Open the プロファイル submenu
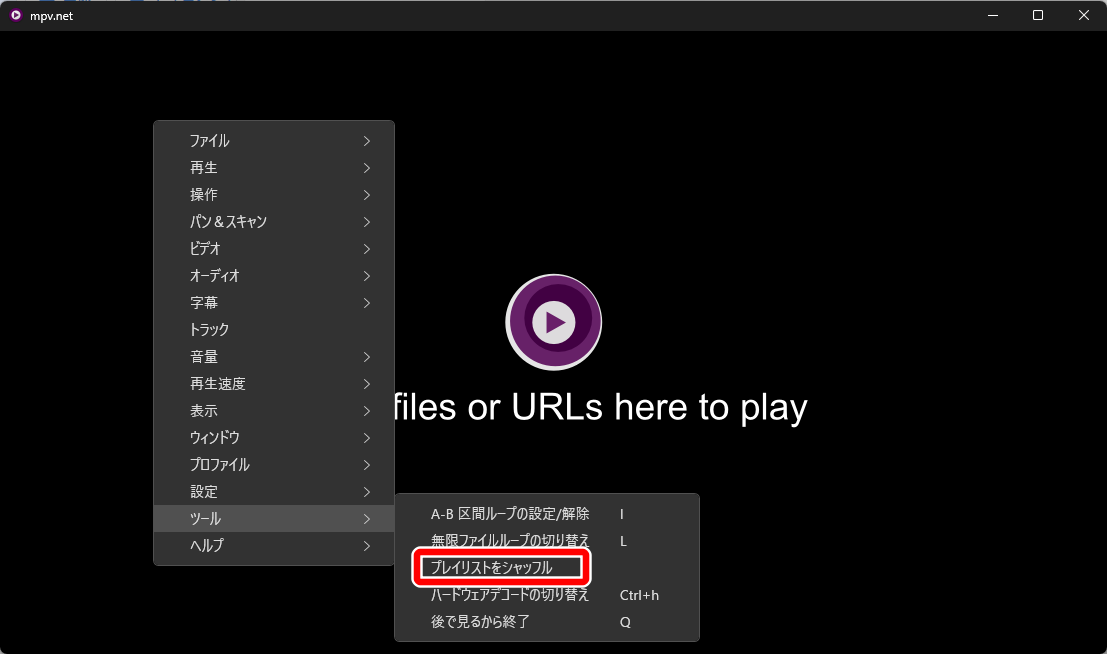Screen dimensions: 1107x654 pos(274,464)
